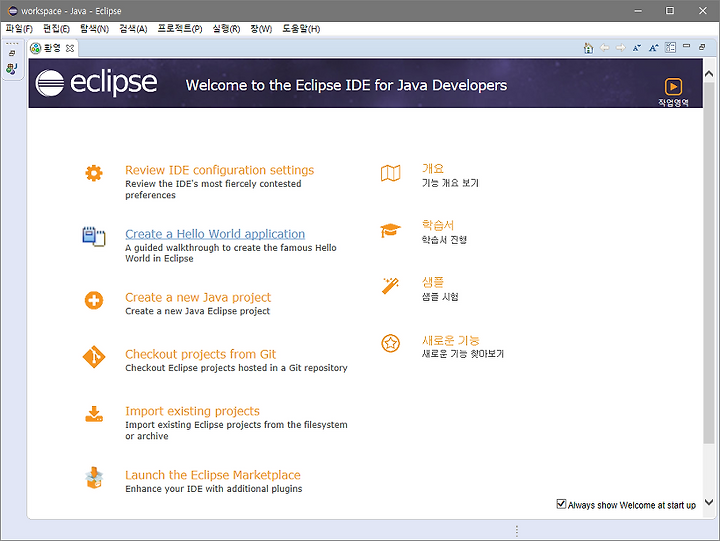Minimize the Welcome view
This screenshot has height=541, width=720.
coord(686,46)
